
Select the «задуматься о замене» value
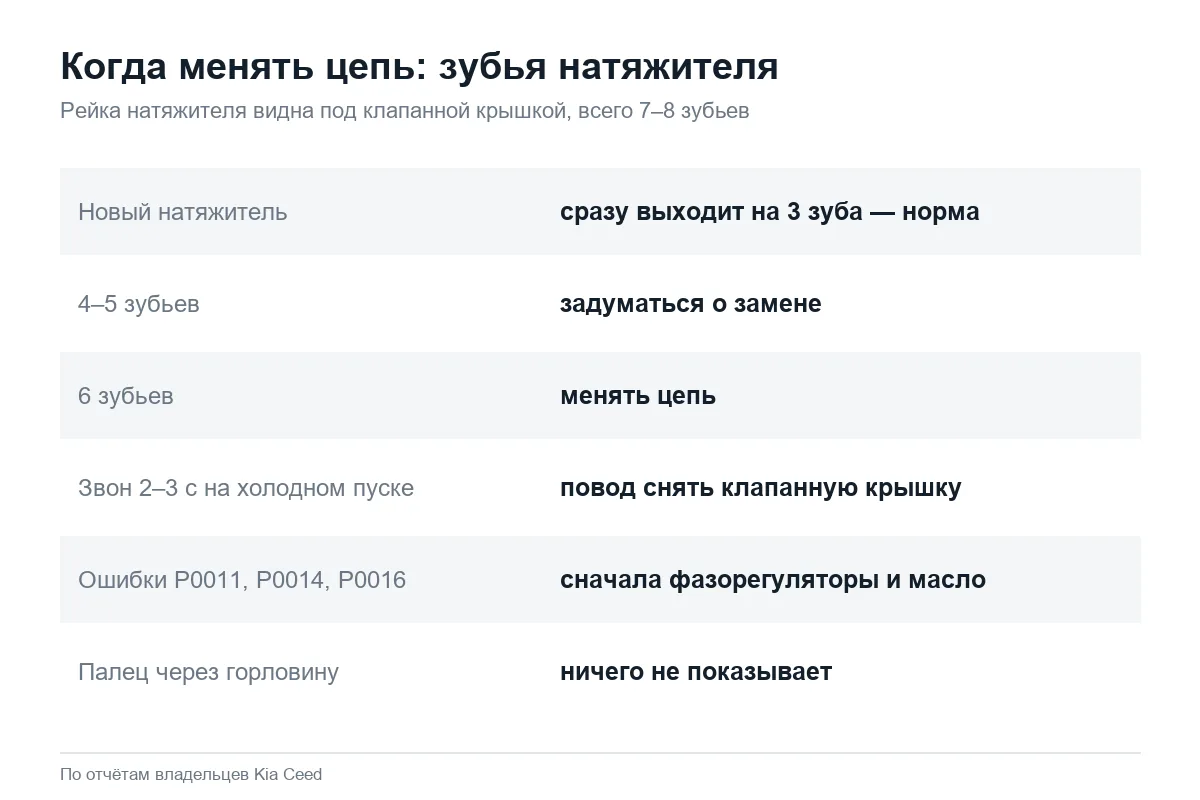(690, 304)
